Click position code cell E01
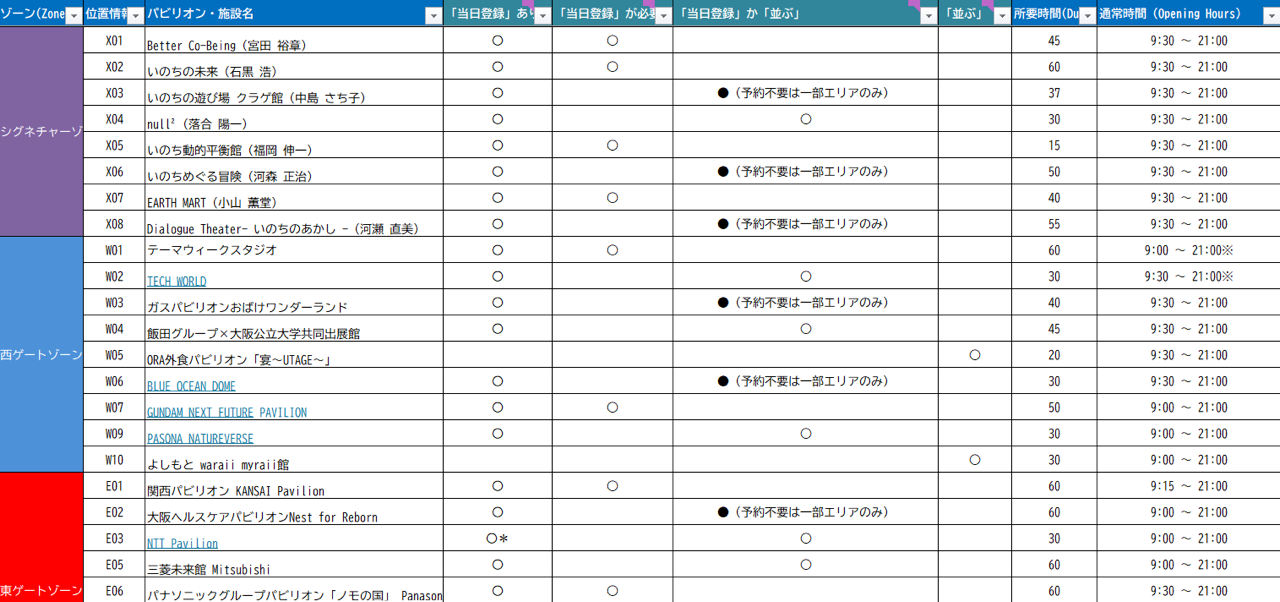 [x=114, y=486]
